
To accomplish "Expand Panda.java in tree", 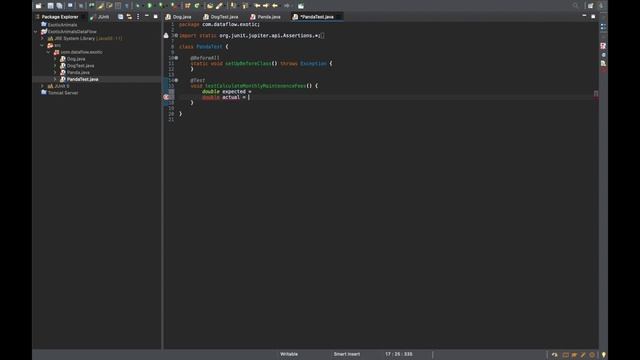I will [55, 72].
